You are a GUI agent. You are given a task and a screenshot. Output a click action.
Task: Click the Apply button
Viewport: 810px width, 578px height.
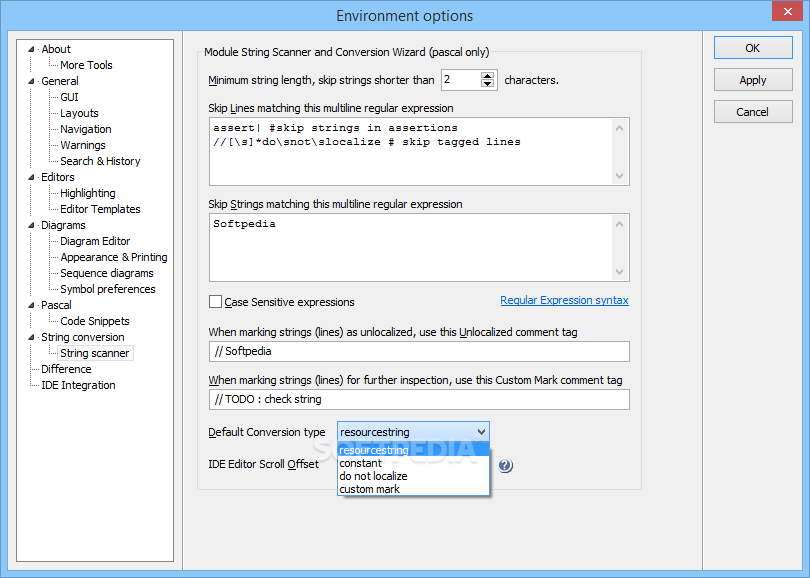coord(753,80)
